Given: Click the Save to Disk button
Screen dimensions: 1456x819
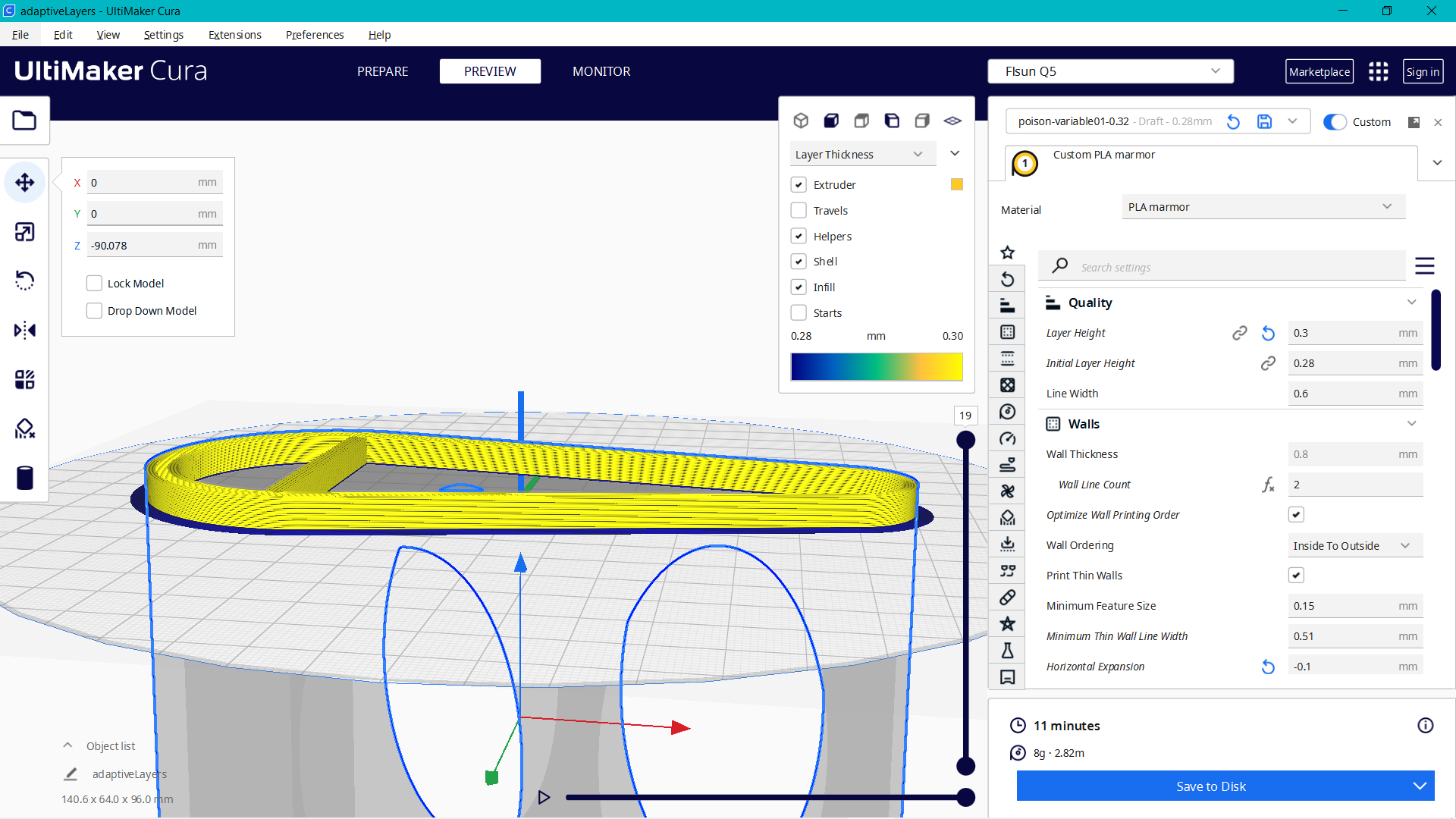Looking at the screenshot, I should coord(1211,786).
